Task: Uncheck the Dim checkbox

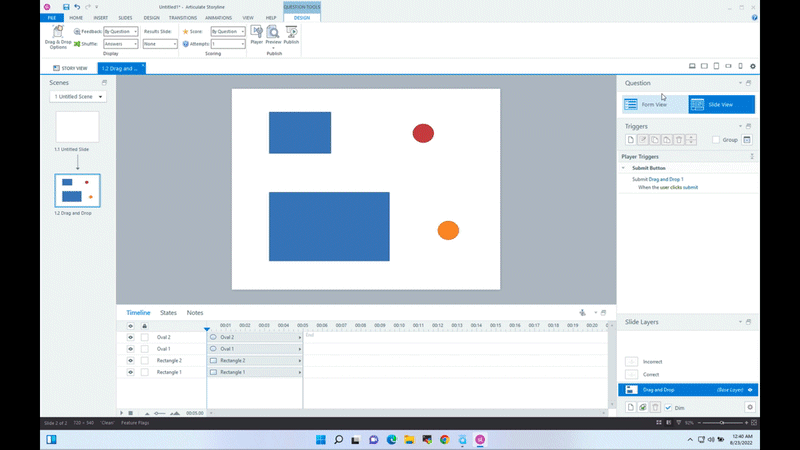Action: pyautogui.click(x=667, y=408)
